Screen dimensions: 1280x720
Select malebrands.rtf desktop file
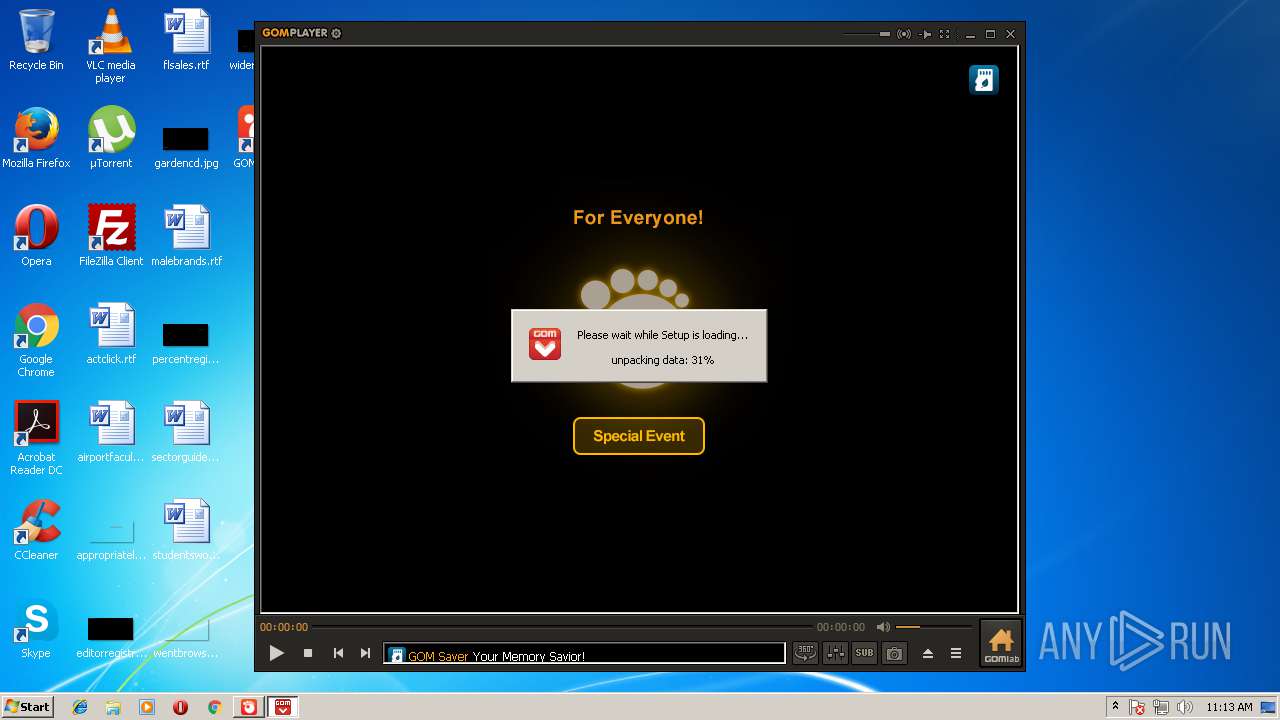(x=186, y=236)
